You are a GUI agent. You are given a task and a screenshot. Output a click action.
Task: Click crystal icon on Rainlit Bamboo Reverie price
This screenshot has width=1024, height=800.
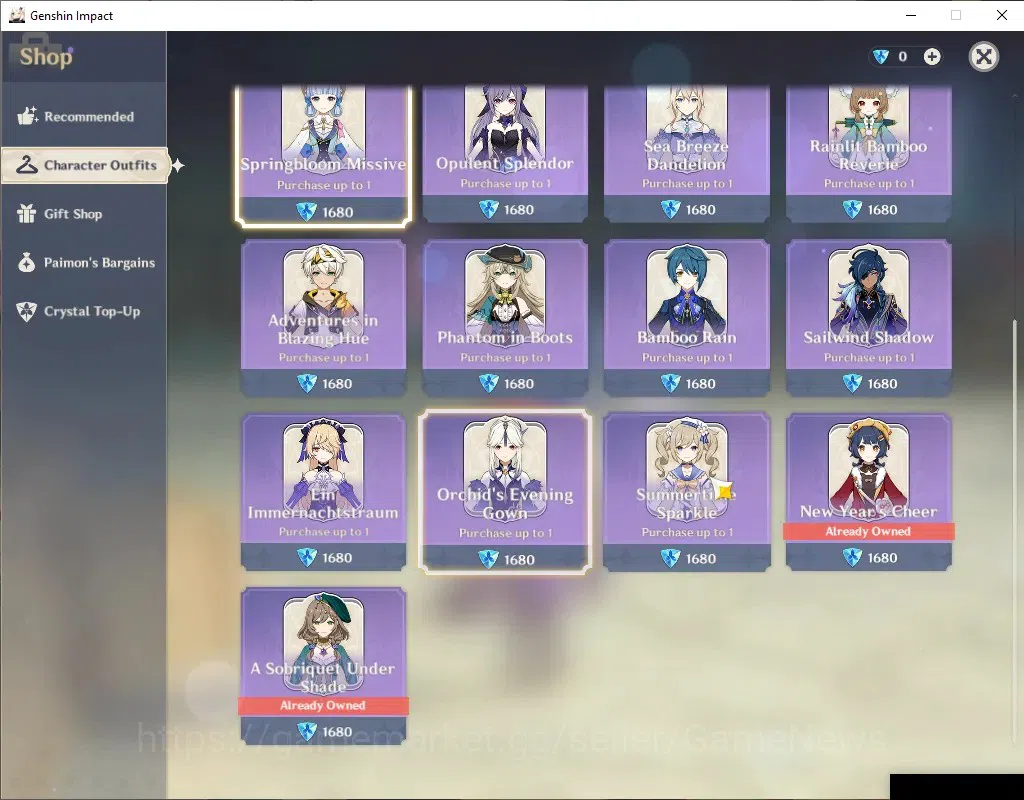click(852, 210)
